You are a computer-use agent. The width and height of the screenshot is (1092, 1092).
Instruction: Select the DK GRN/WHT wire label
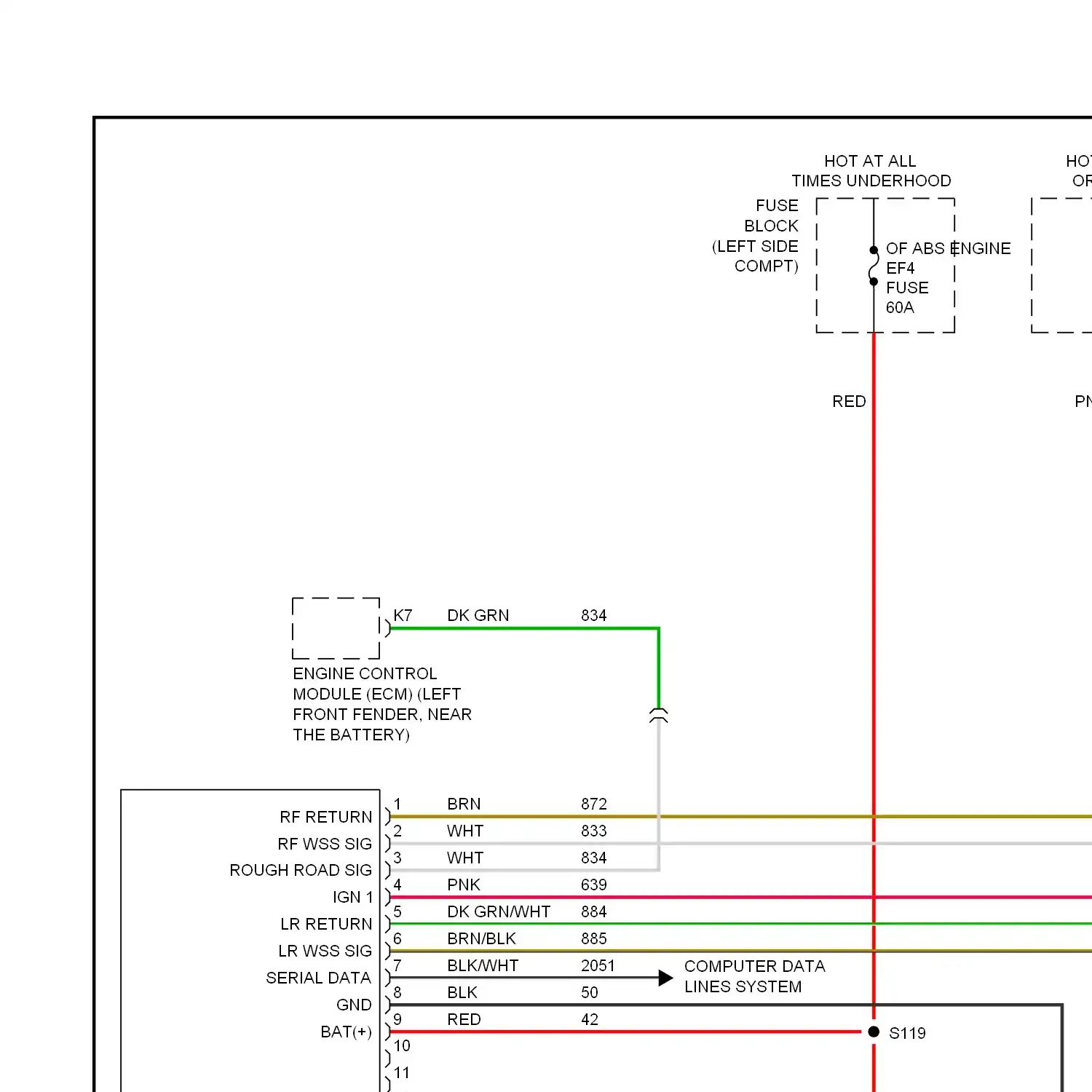499,911
